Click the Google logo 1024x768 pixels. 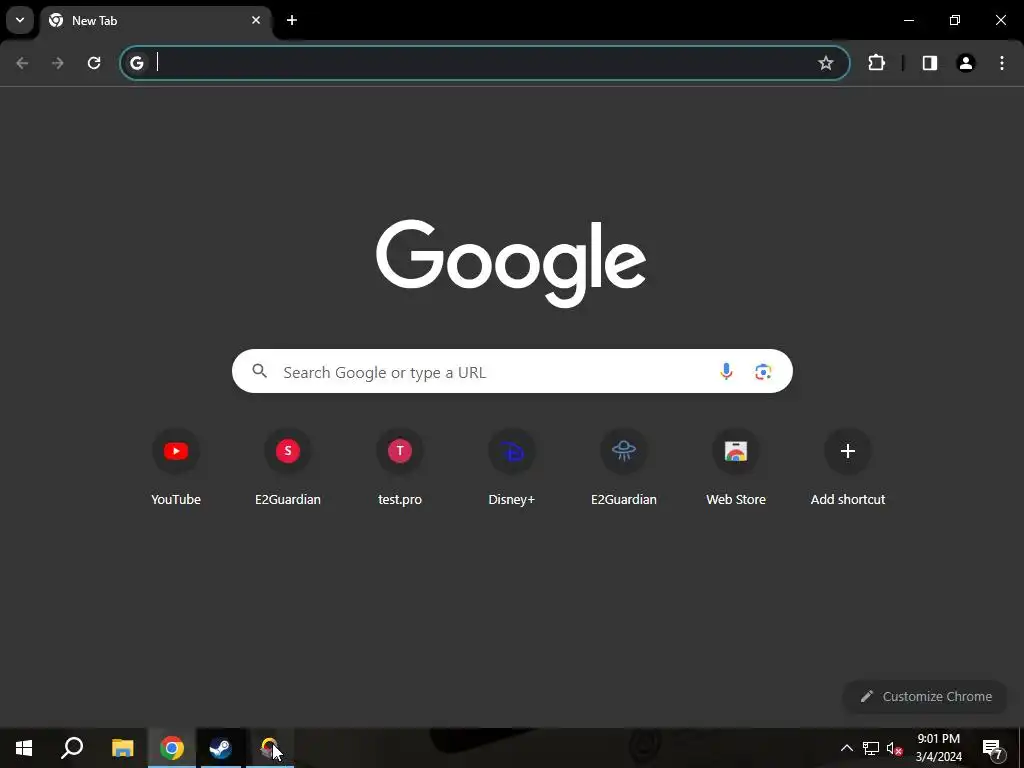tap(511, 263)
